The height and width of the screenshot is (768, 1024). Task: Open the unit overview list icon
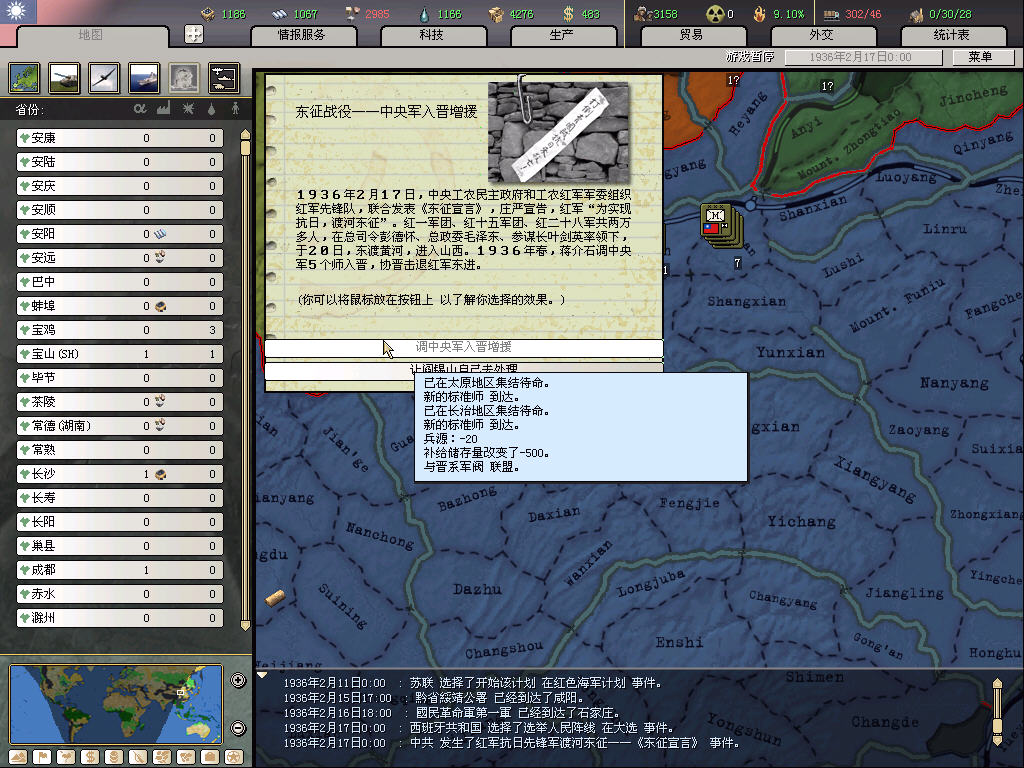coord(223,77)
